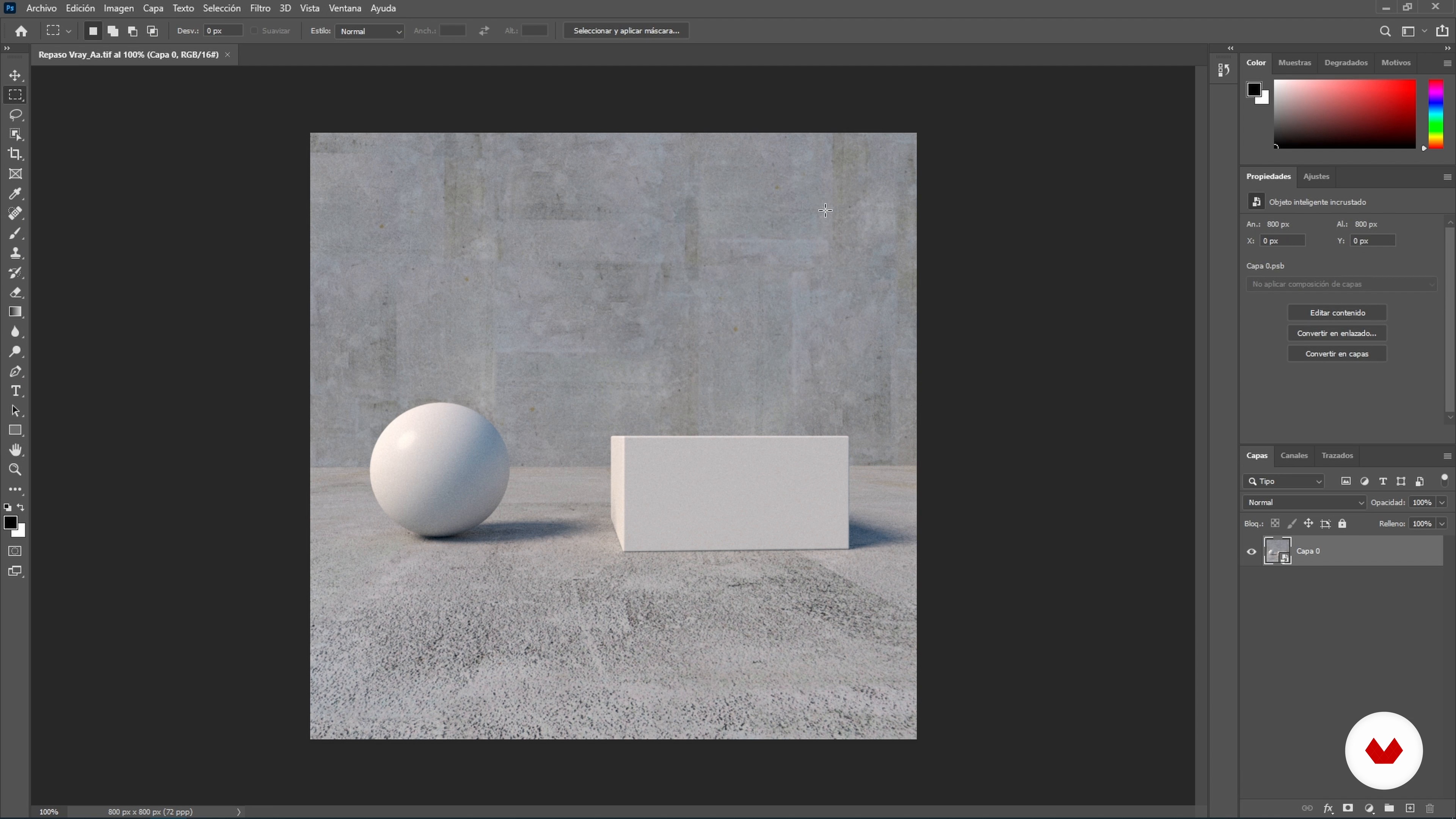Select the Frame tool

click(15, 174)
